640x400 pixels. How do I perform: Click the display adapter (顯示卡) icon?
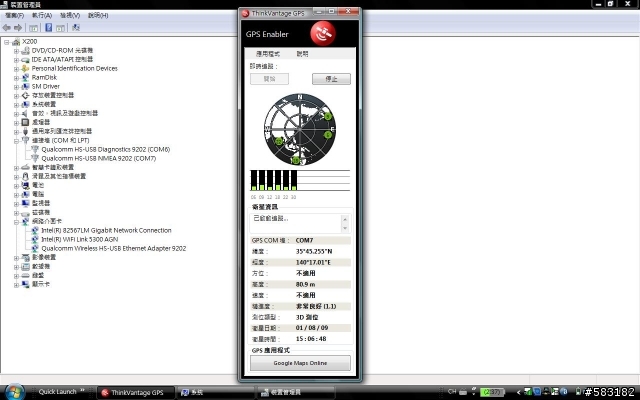[x=25, y=284]
